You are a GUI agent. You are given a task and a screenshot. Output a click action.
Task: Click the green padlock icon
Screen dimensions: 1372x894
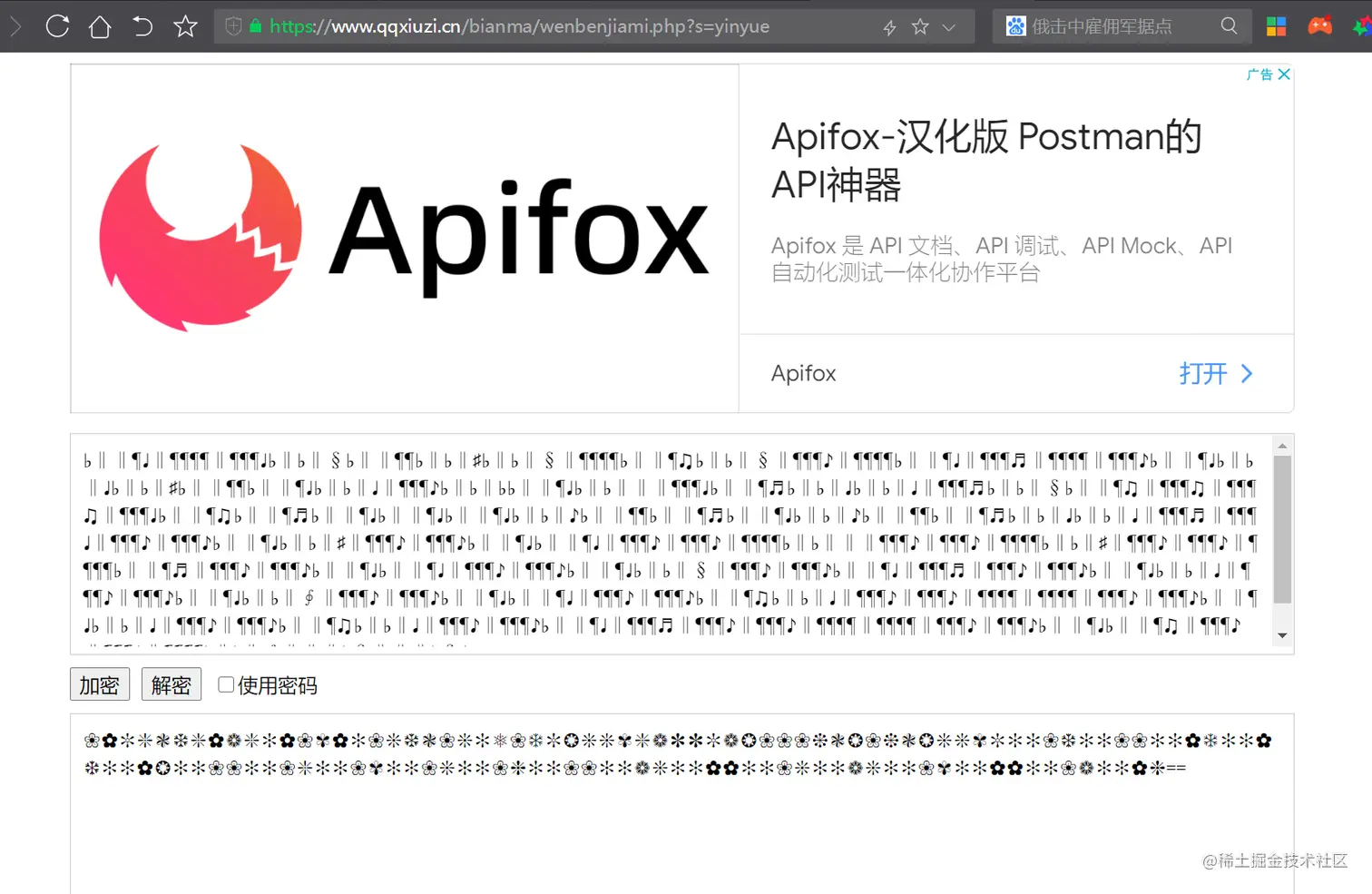click(x=256, y=26)
